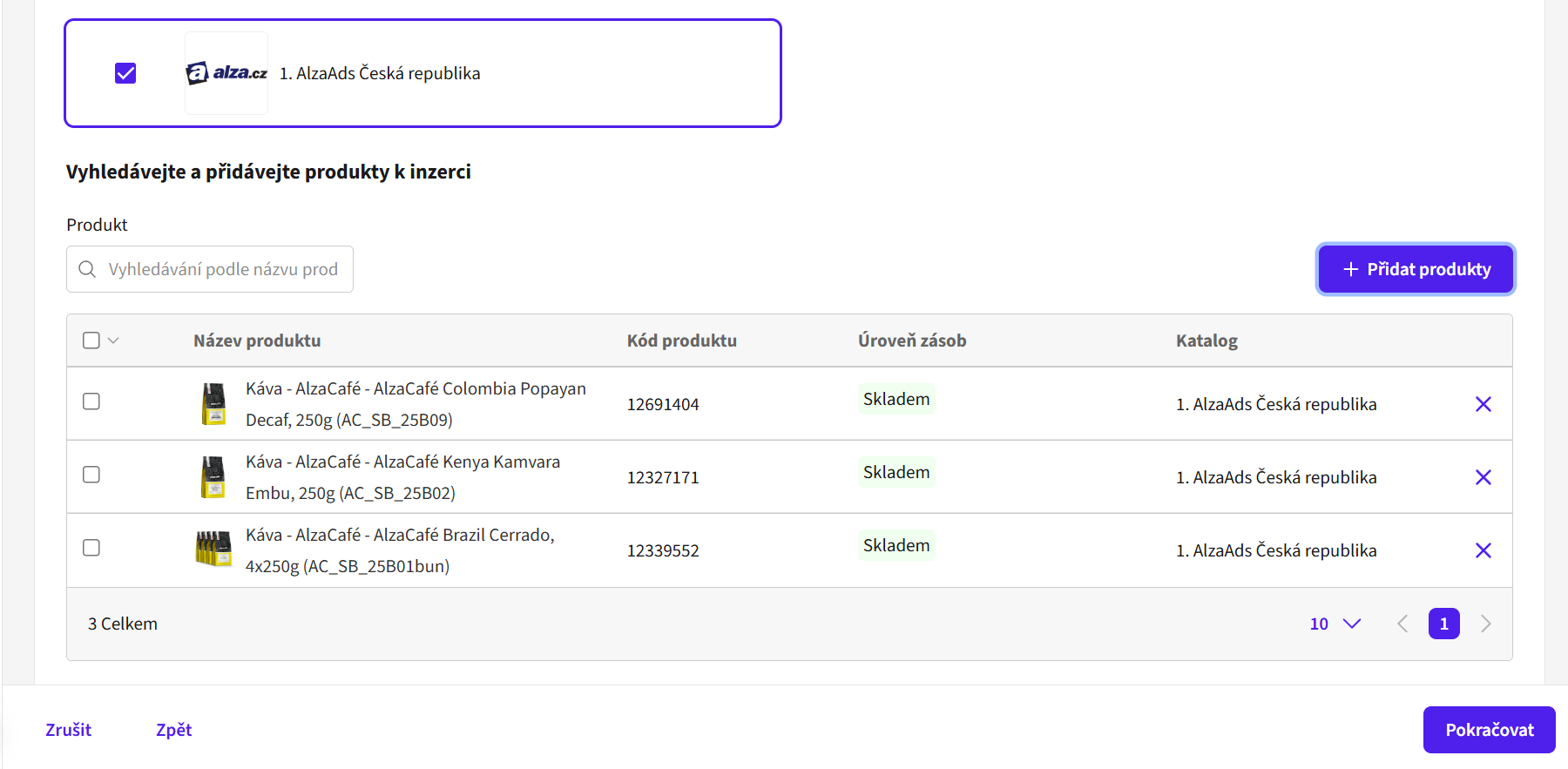1568x769 pixels.
Task: Remove Colombia Popayan Decaf product row
Action: (x=1484, y=404)
